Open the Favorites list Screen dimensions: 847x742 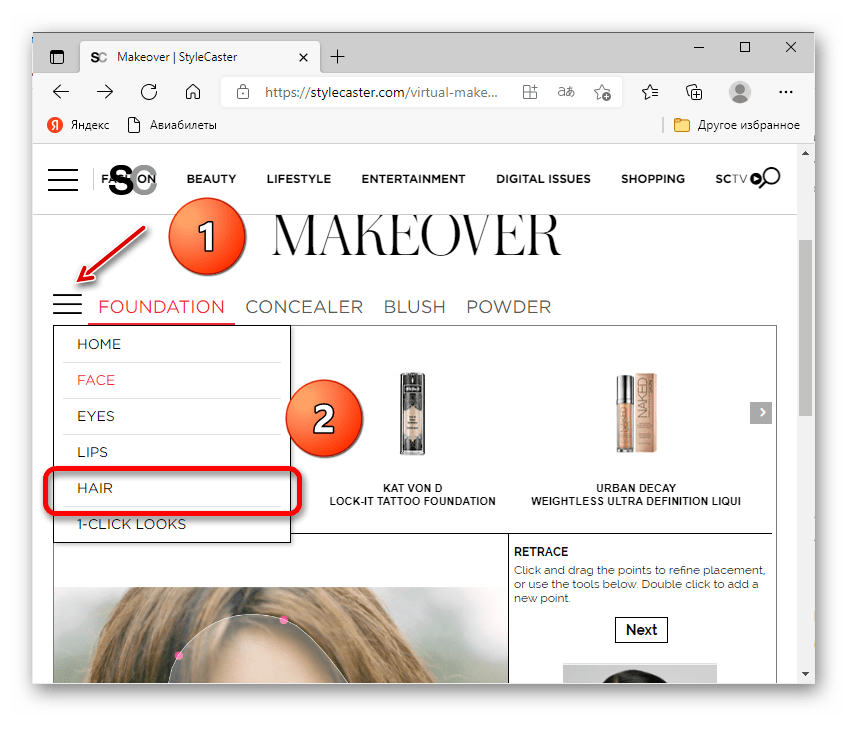[x=650, y=92]
